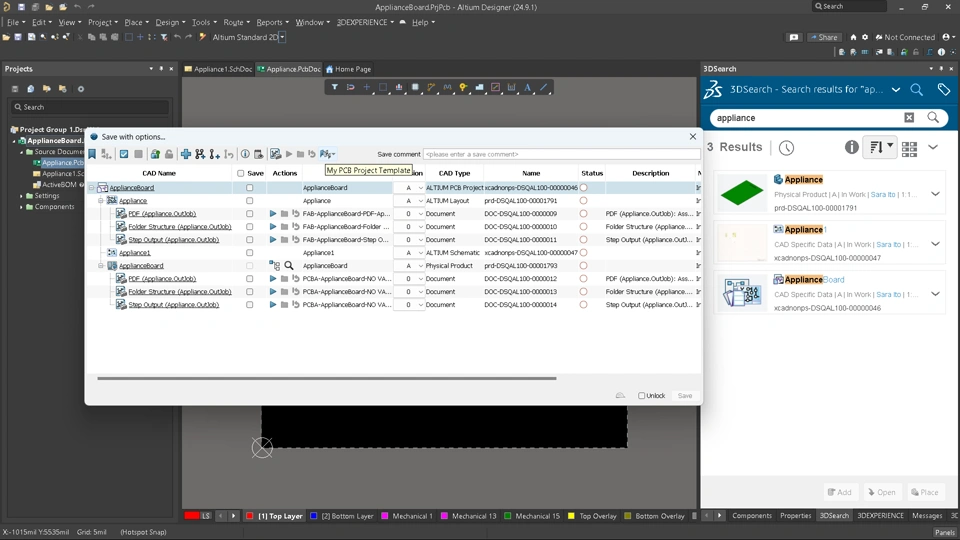960x540 pixels.
Task: Click the Save comment input field
Action: (561, 154)
